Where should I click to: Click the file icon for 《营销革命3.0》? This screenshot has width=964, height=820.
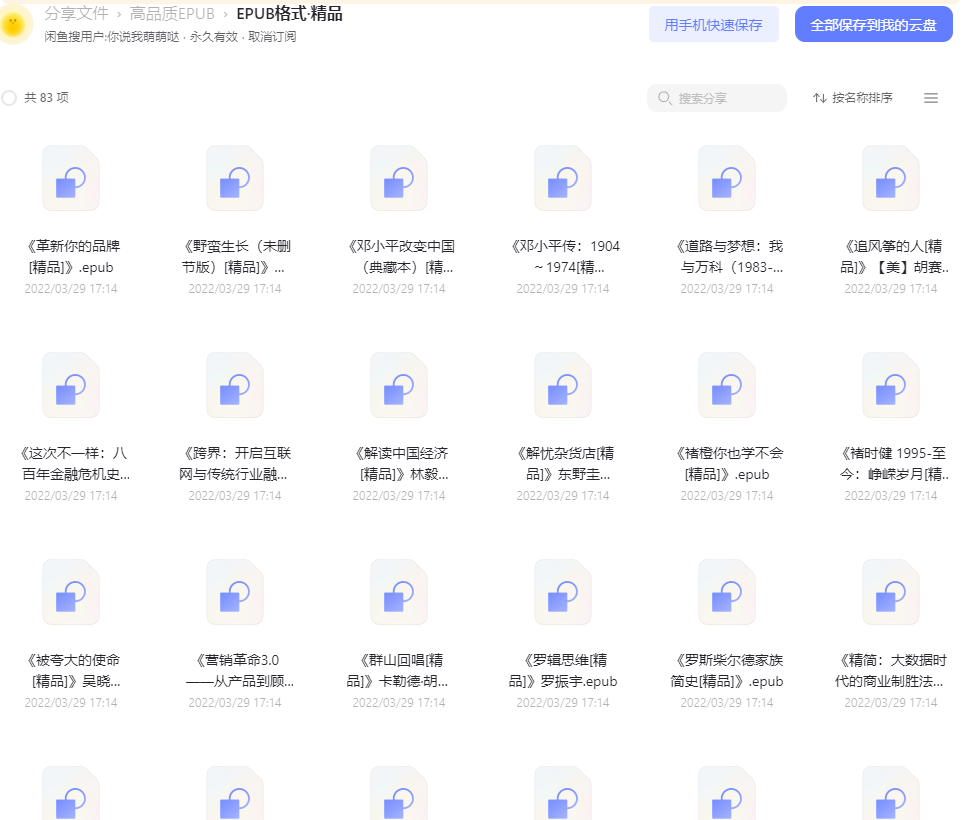pos(235,593)
